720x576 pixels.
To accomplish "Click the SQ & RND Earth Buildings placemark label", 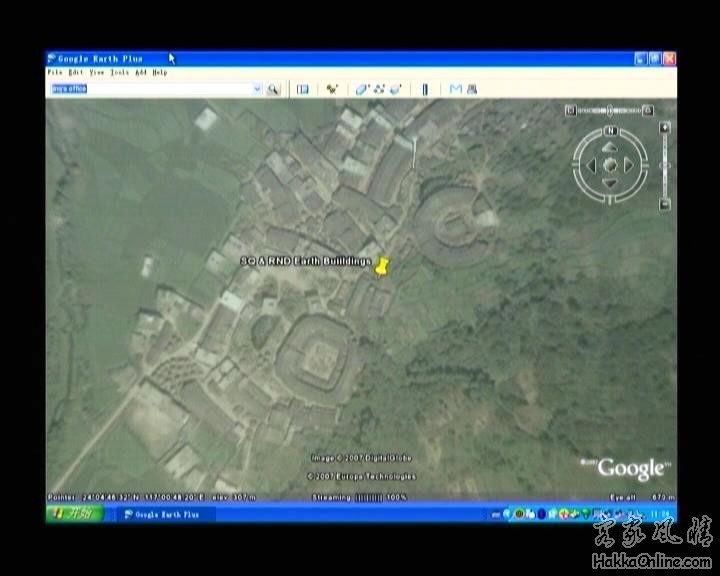I will [x=306, y=261].
